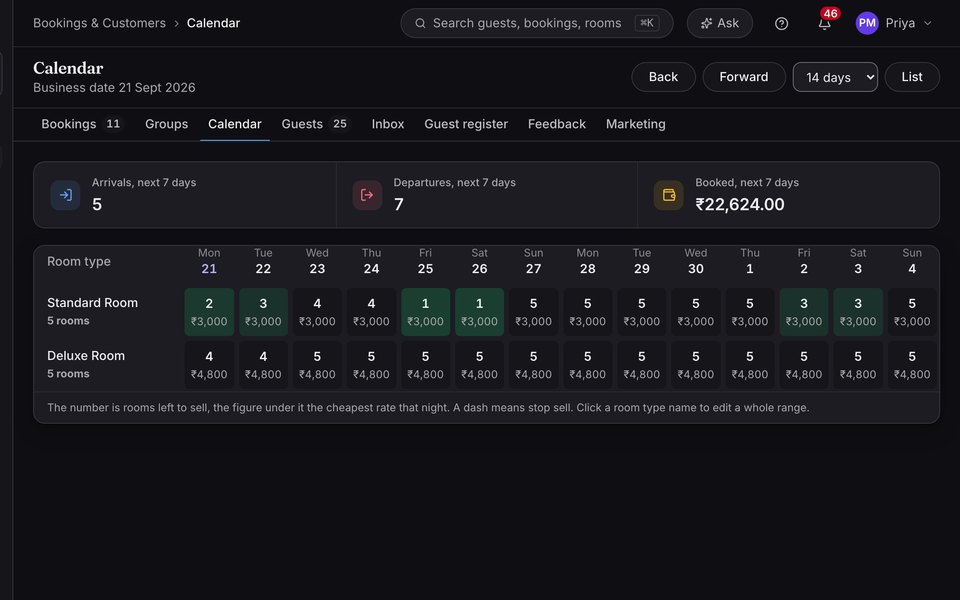The image size is (960, 600).
Task: Click Deluxe Room cell for Thu 1
Action: pos(750,365)
